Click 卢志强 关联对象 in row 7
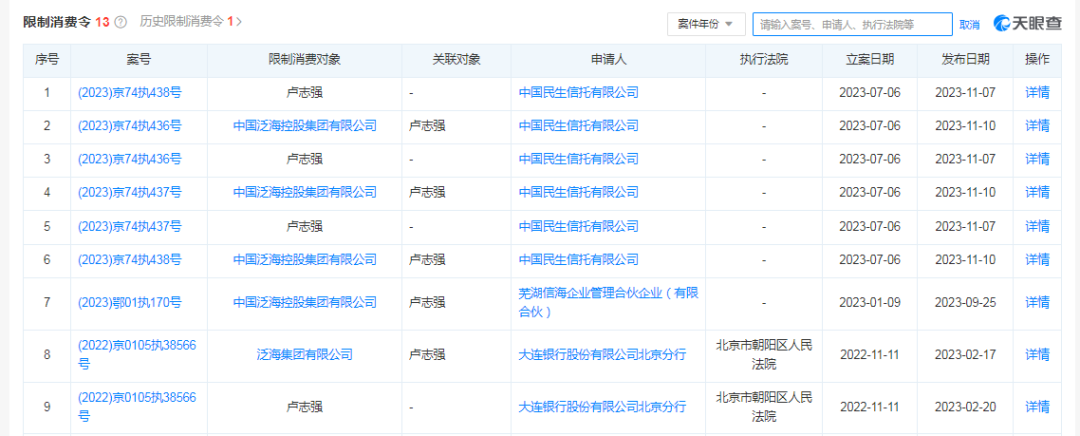Viewport: 1080px width, 436px height. coord(426,302)
